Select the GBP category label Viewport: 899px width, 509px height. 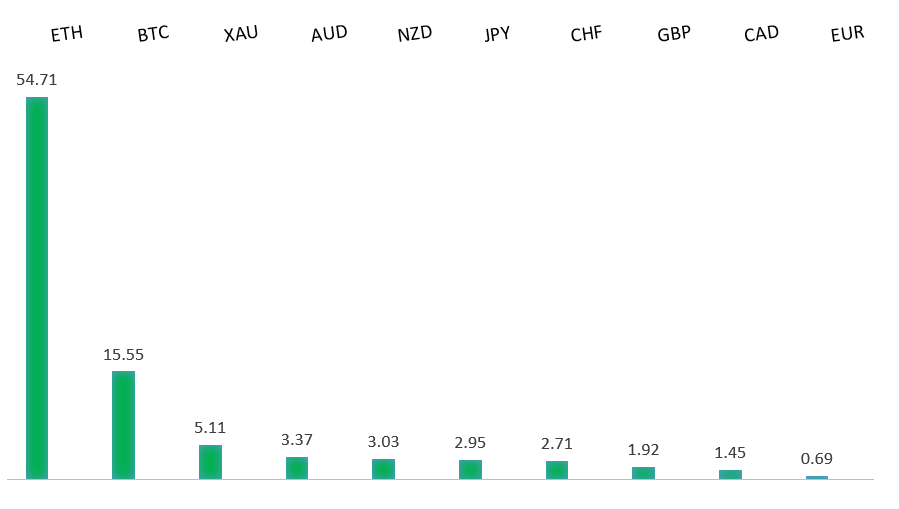(674, 35)
